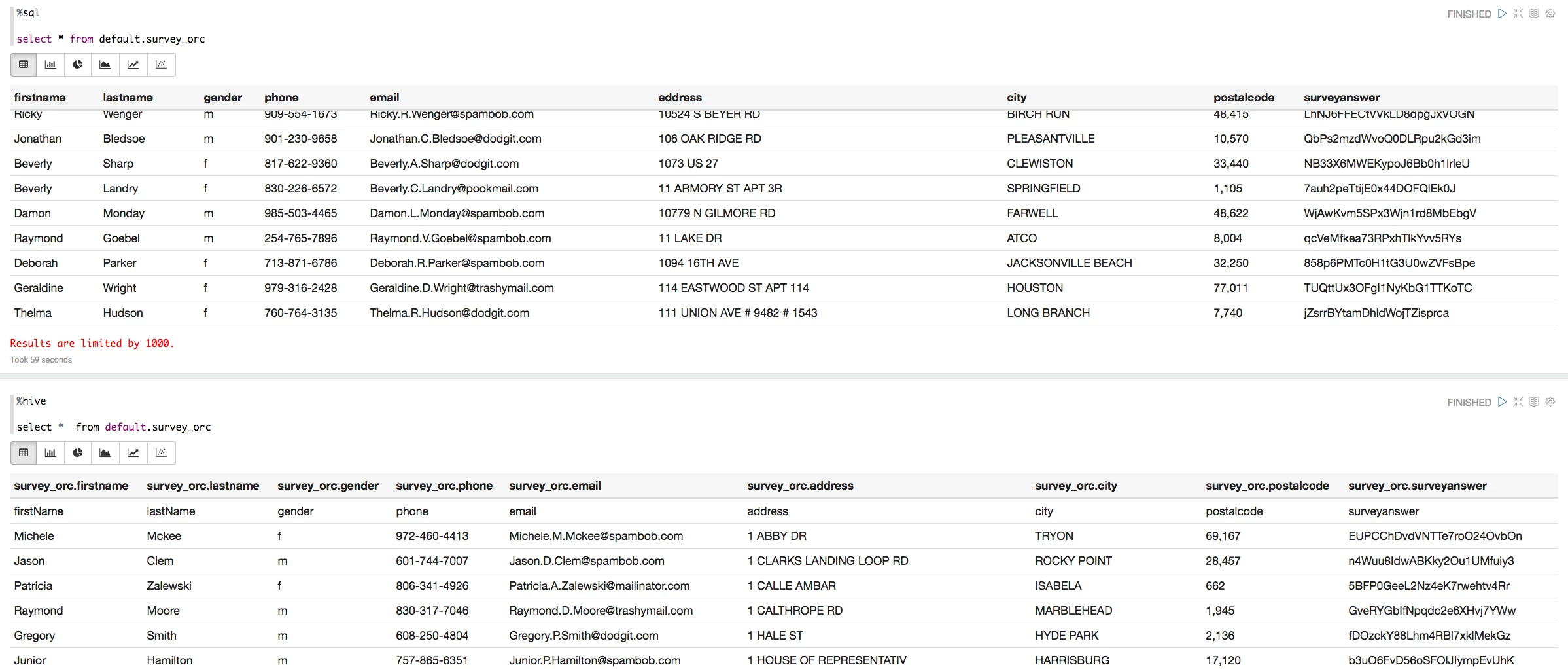Click into the %hive query editor text
The image size is (1568, 669).
[114, 427]
